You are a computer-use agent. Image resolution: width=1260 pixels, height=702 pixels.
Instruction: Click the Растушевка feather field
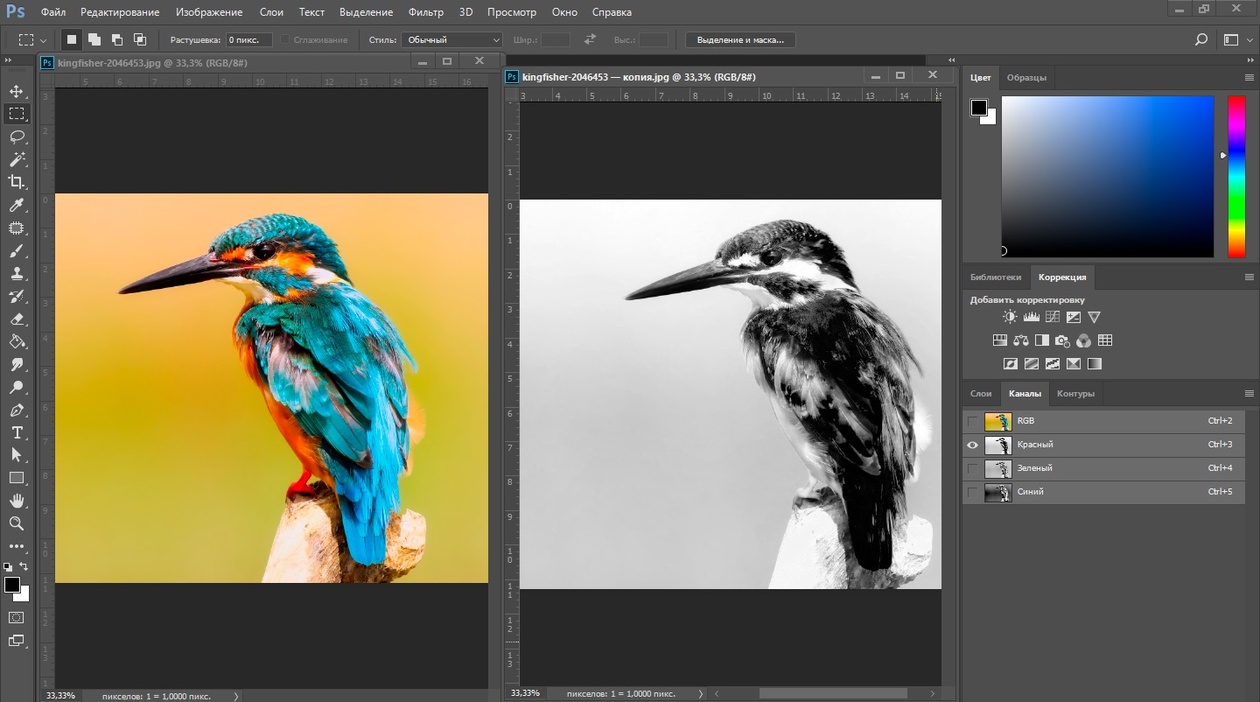(248, 40)
